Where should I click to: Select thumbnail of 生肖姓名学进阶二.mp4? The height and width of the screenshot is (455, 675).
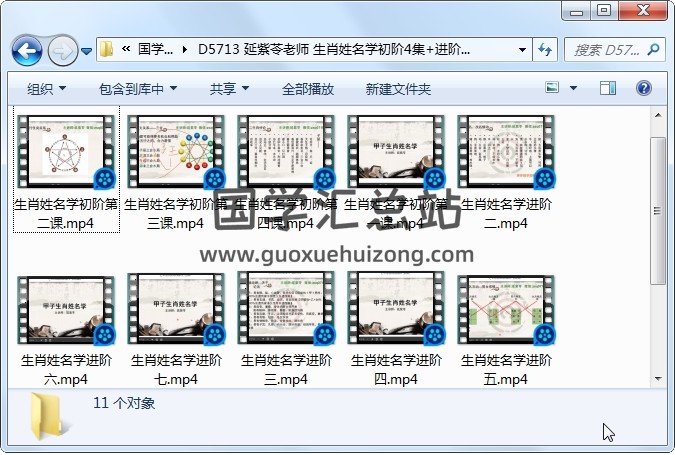(506, 152)
